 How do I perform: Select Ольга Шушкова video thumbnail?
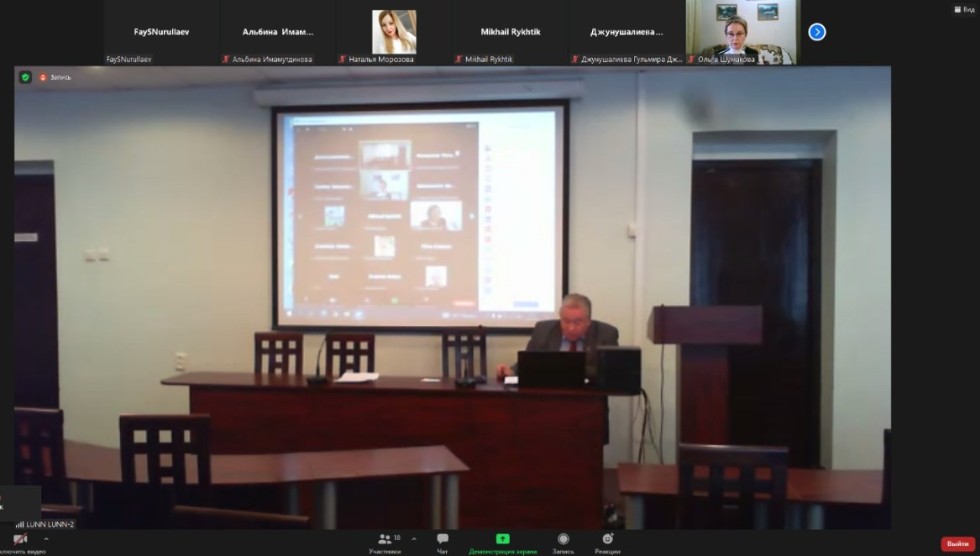[x=741, y=30]
